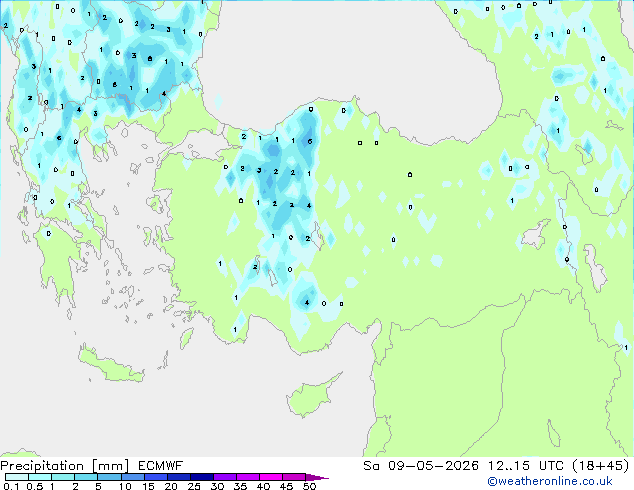This screenshot has width=634, height=490.
Task: Click the '12..15 UTC' time text
Action: point(526,466)
